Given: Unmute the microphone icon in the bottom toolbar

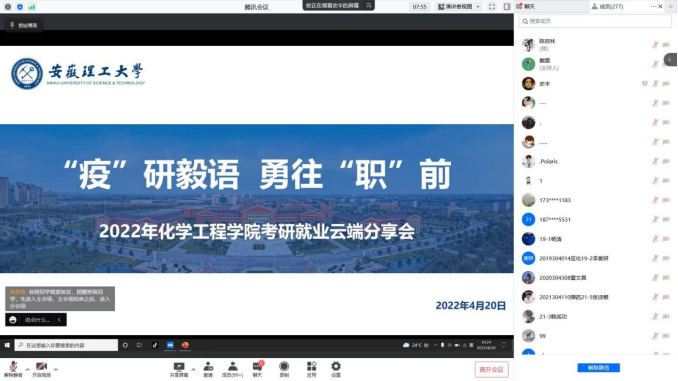Looking at the screenshot, I should point(13,369).
